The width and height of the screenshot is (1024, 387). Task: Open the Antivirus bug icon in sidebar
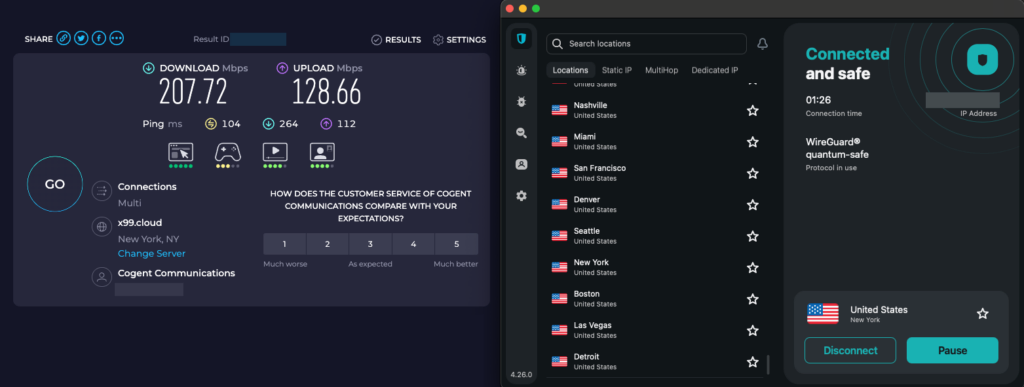[x=521, y=102]
